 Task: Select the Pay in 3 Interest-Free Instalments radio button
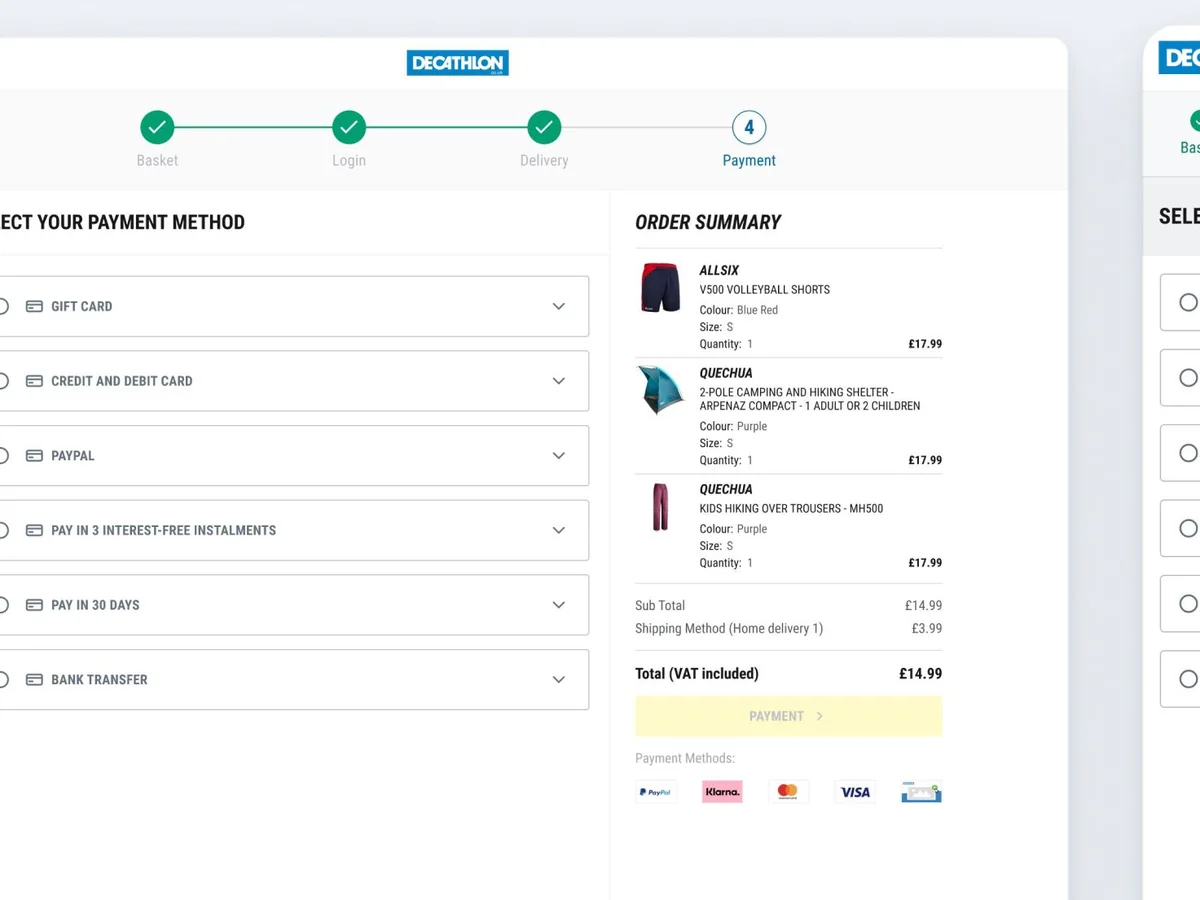(x=2, y=530)
